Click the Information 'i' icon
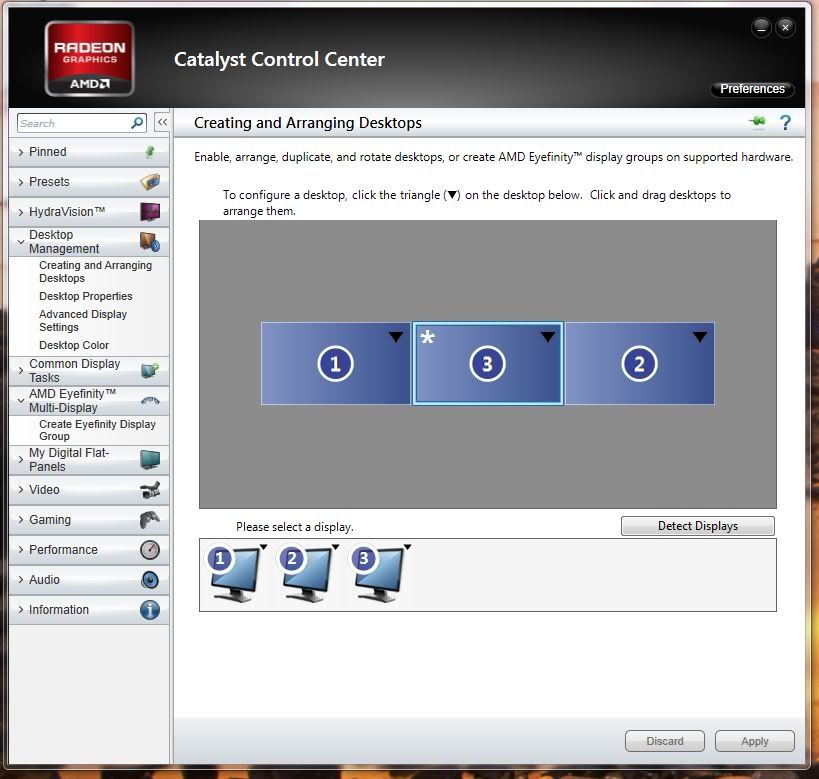 coord(150,610)
